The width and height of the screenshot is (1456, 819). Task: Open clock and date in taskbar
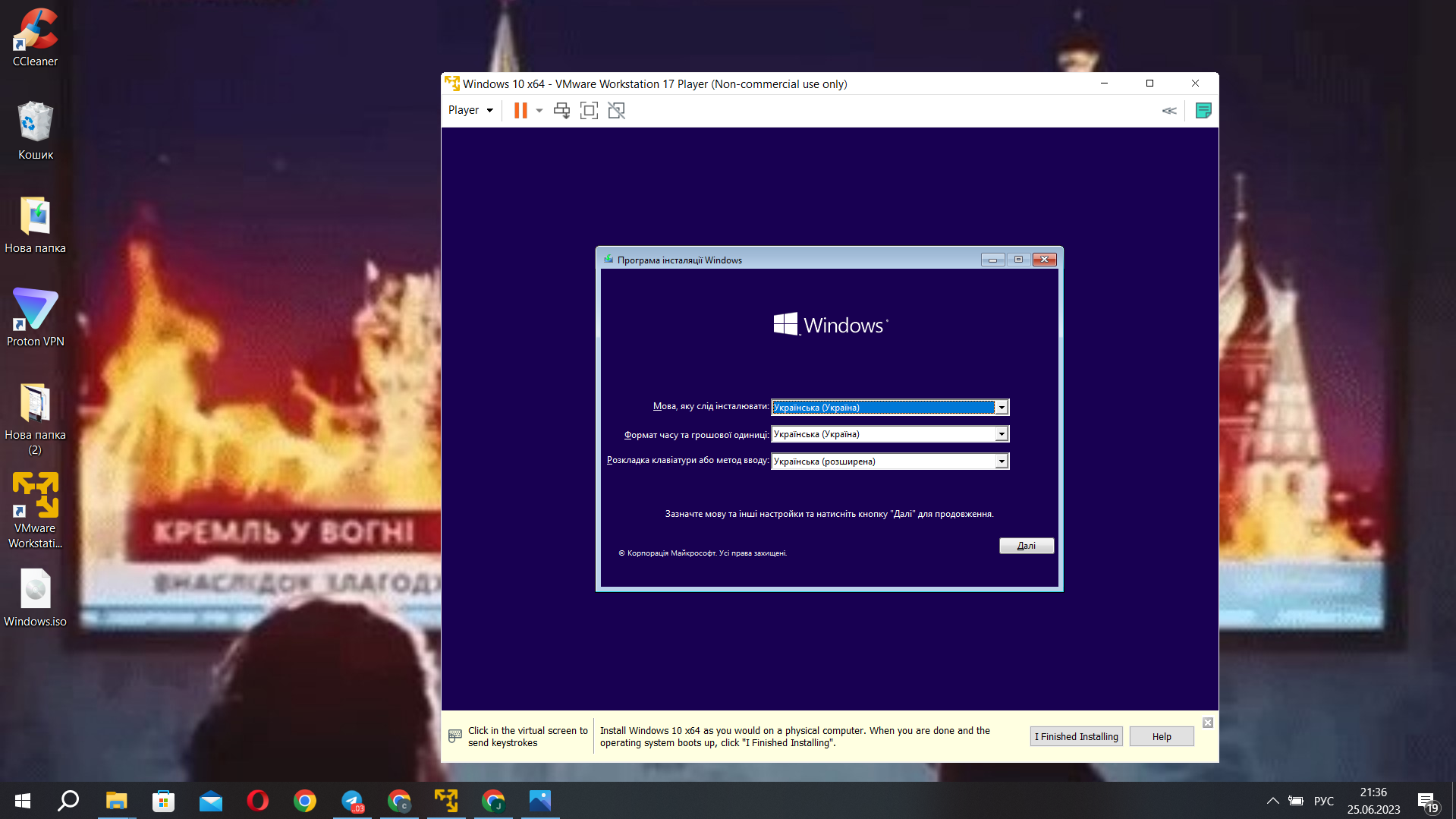(1373, 801)
